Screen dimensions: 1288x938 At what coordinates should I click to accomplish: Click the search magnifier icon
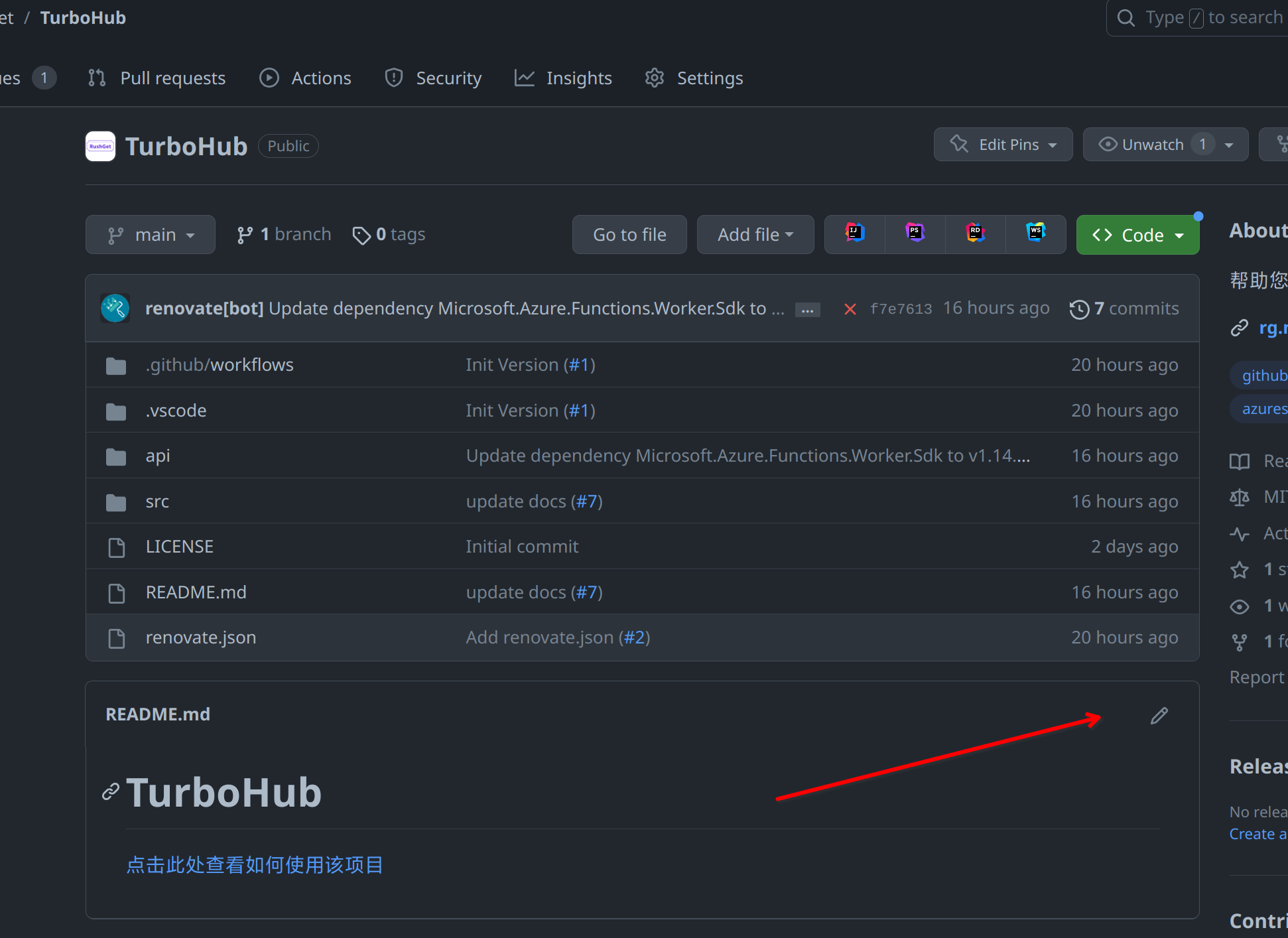coord(1126,18)
